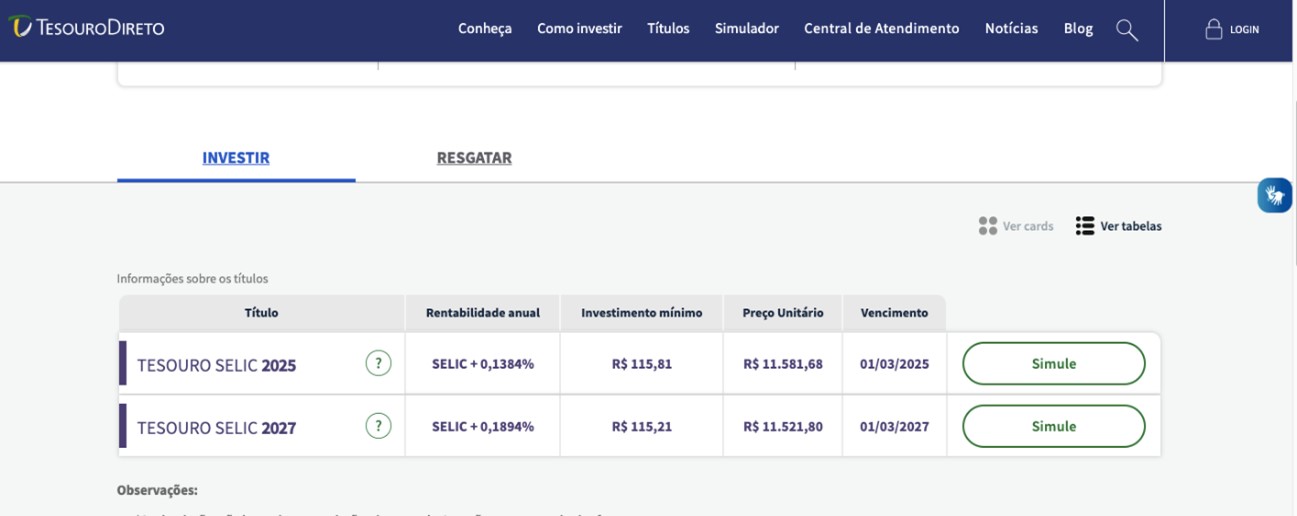1297x516 pixels.
Task: Click the Rentabilidade anual column header
Action: (x=483, y=313)
